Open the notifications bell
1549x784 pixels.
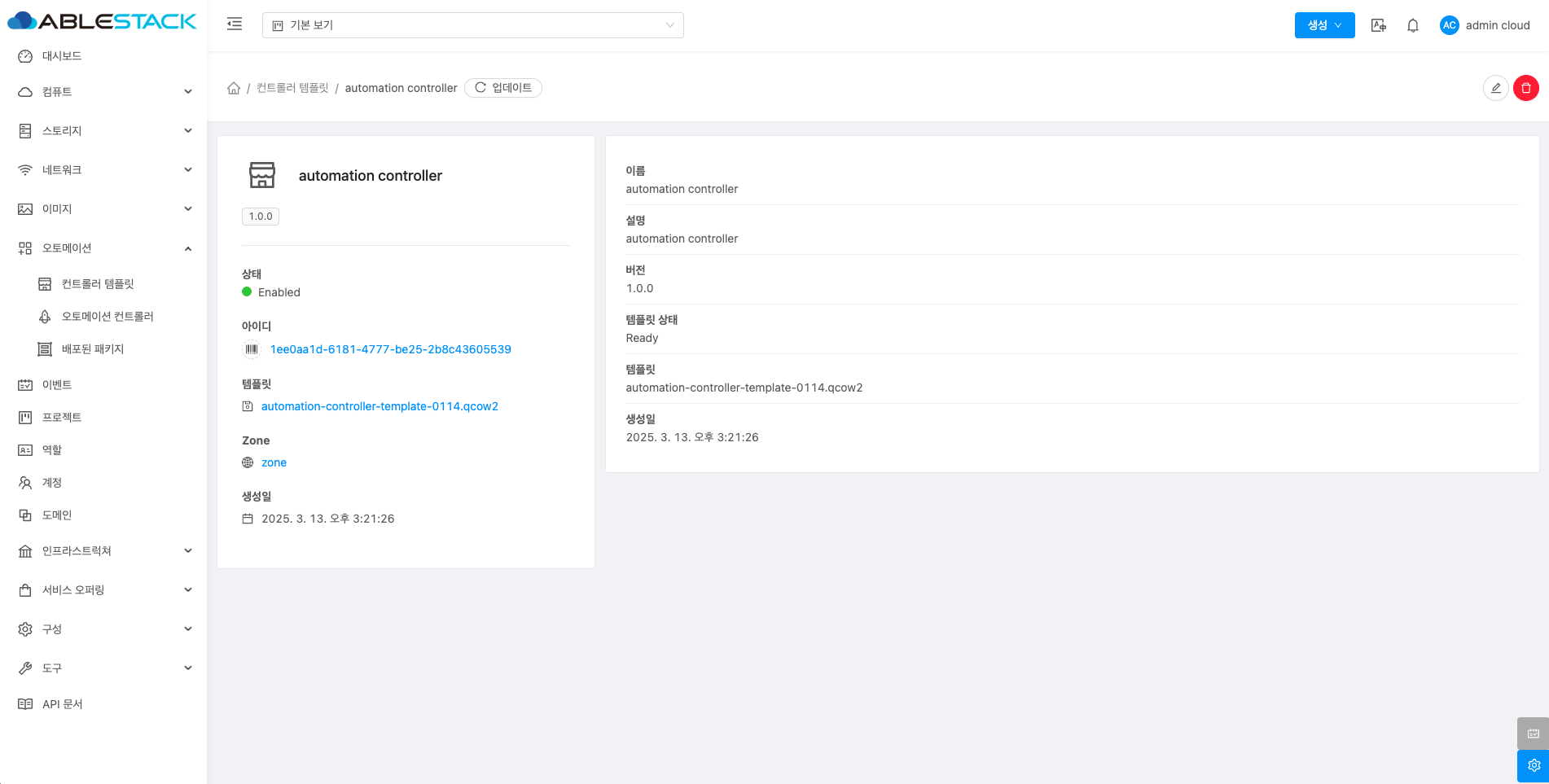(1413, 25)
